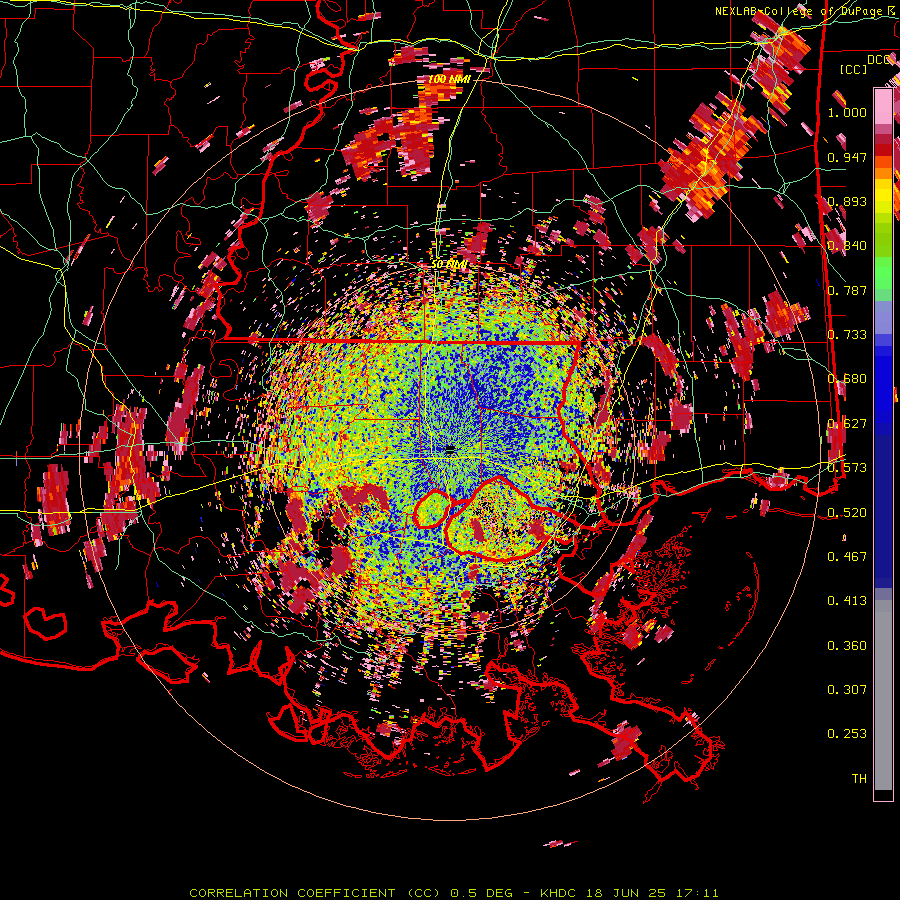Select the 1.000 legend value
This screenshot has height=900, width=900.
point(847,112)
